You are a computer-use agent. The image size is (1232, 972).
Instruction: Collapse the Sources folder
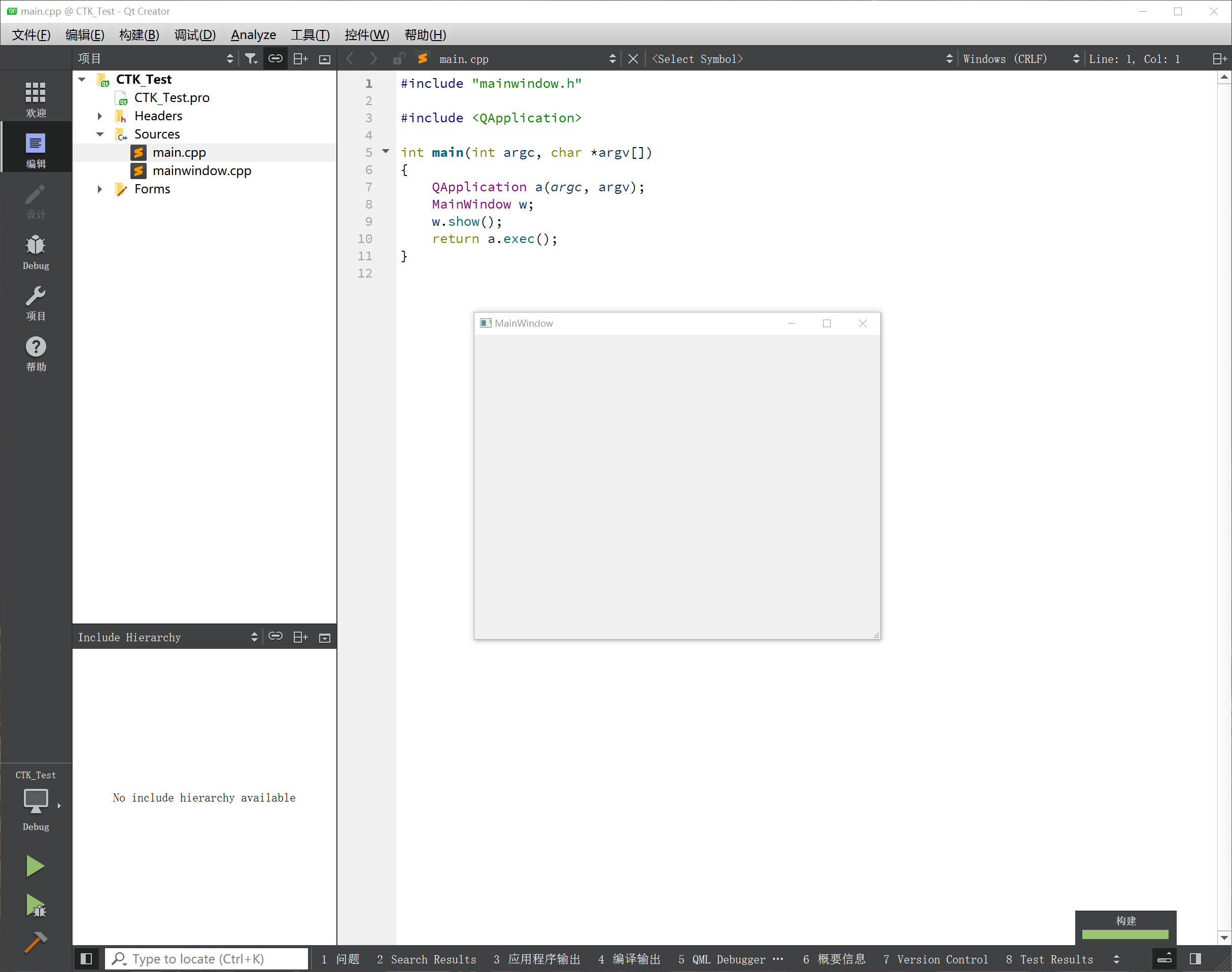[99, 134]
